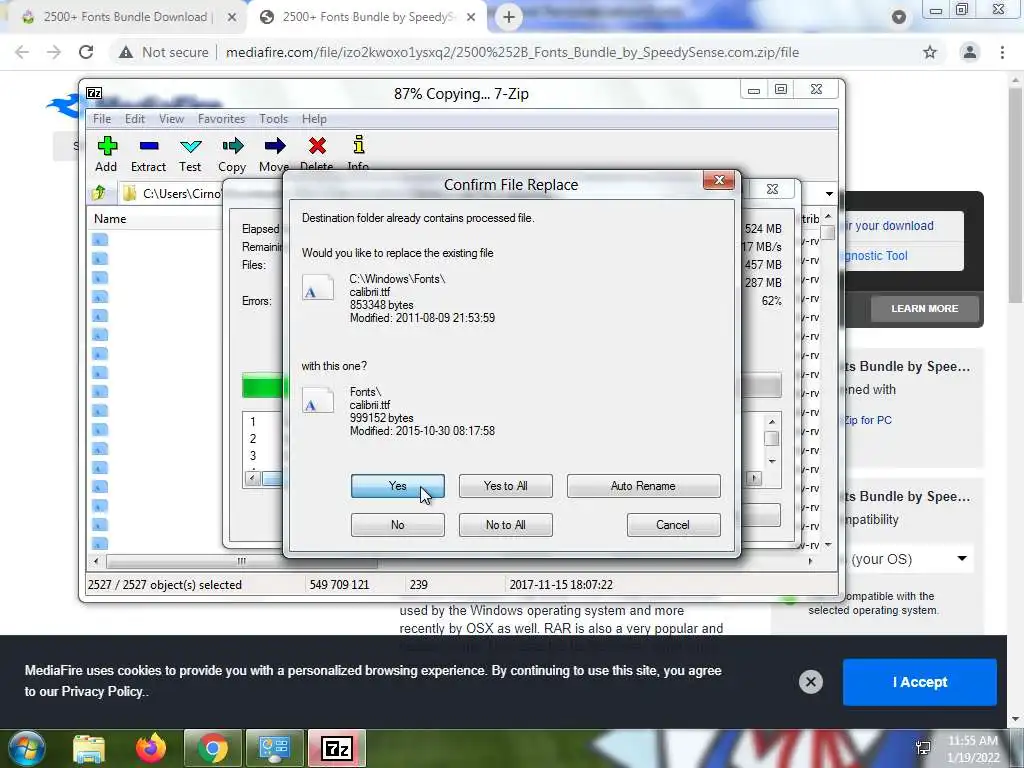The height and width of the screenshot is (768, 1024).
Task: Open the Windows Start menu
Action: (x=26, y=748)
